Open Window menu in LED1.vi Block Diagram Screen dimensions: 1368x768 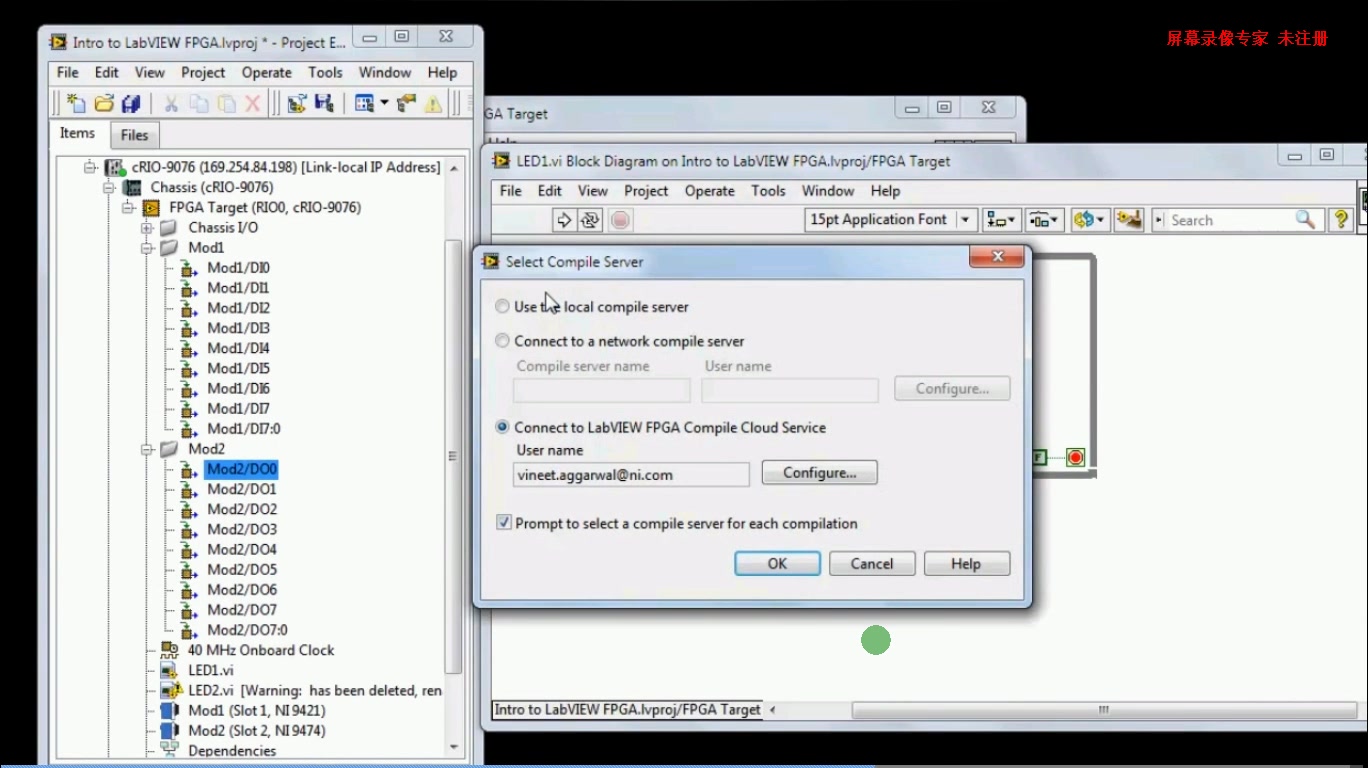828,190
